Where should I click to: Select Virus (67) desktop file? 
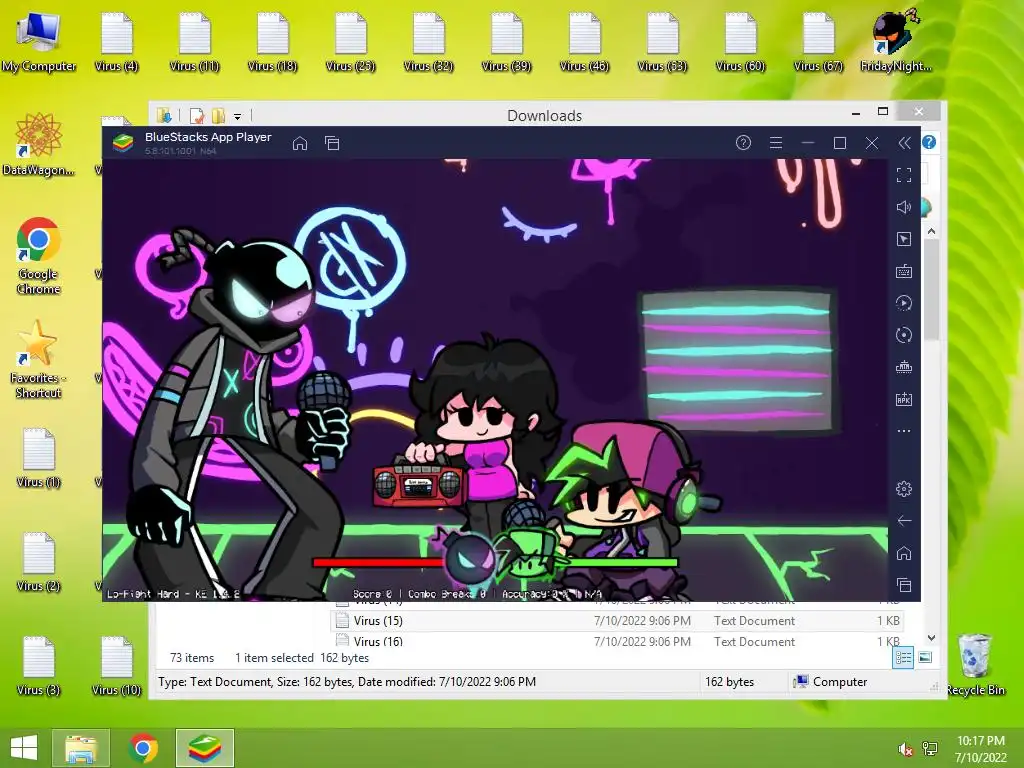[818, 40]
